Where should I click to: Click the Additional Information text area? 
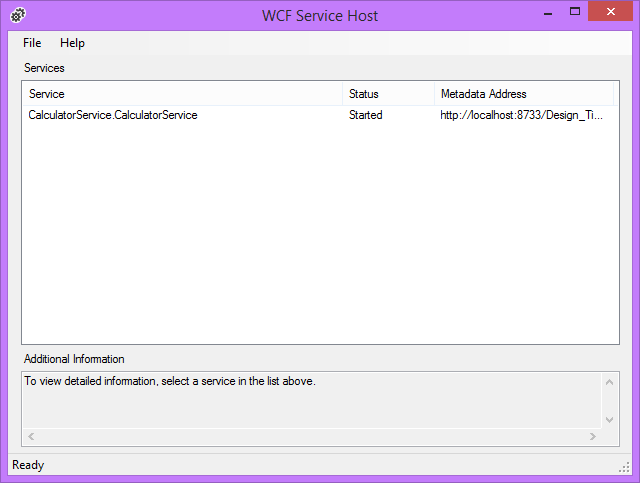300,400
